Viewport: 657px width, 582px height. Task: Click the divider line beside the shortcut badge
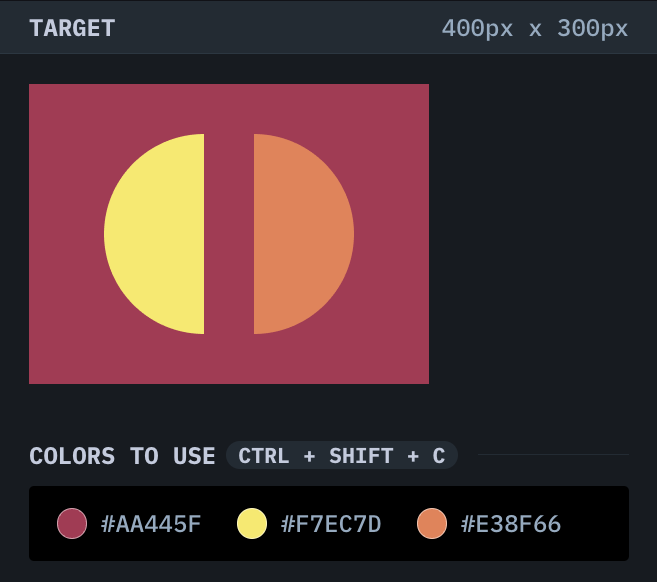pyautogui.click(x=553, y=455)
